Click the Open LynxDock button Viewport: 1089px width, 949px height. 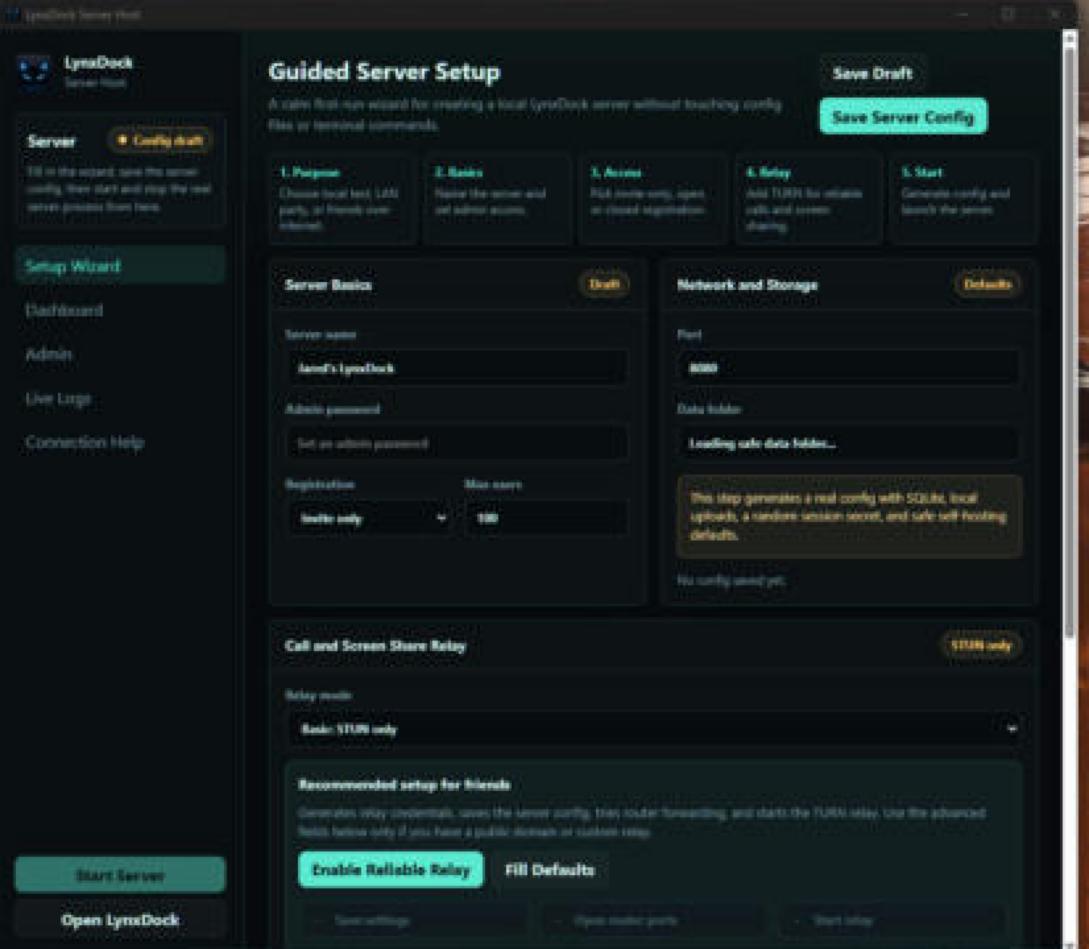tap(120, 920)
